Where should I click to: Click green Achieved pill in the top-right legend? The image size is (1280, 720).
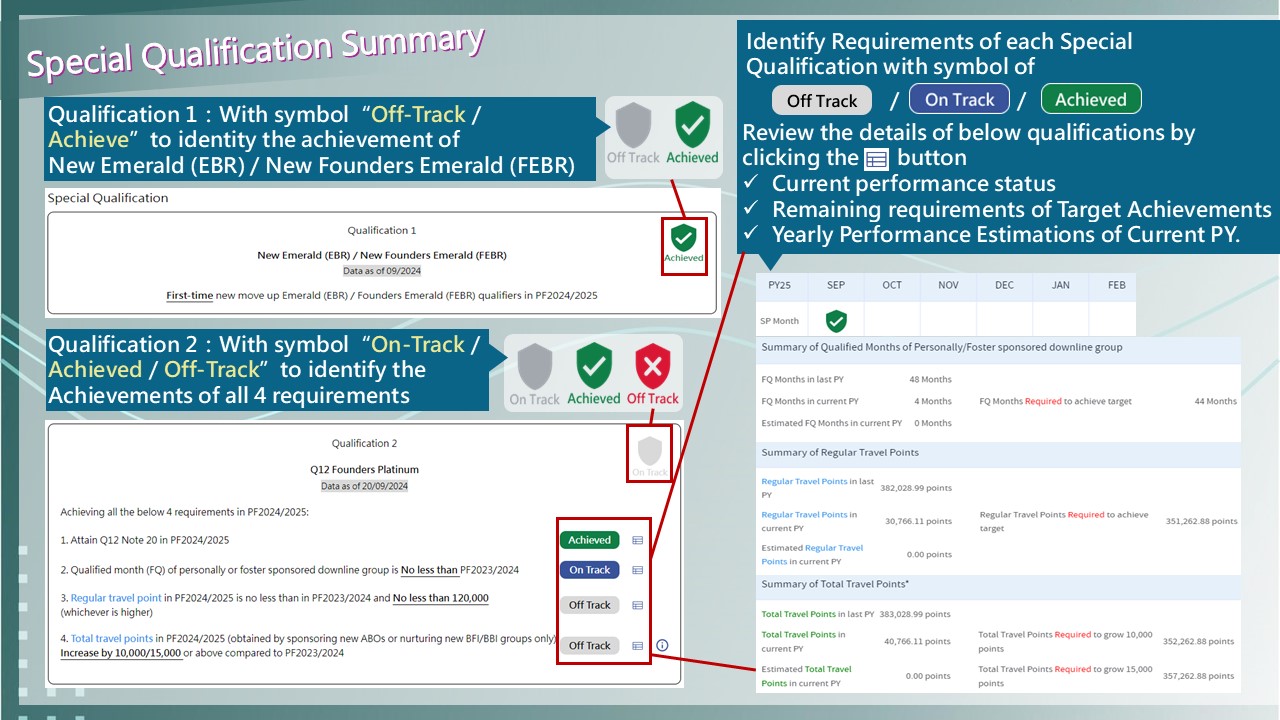[1091, 99]
